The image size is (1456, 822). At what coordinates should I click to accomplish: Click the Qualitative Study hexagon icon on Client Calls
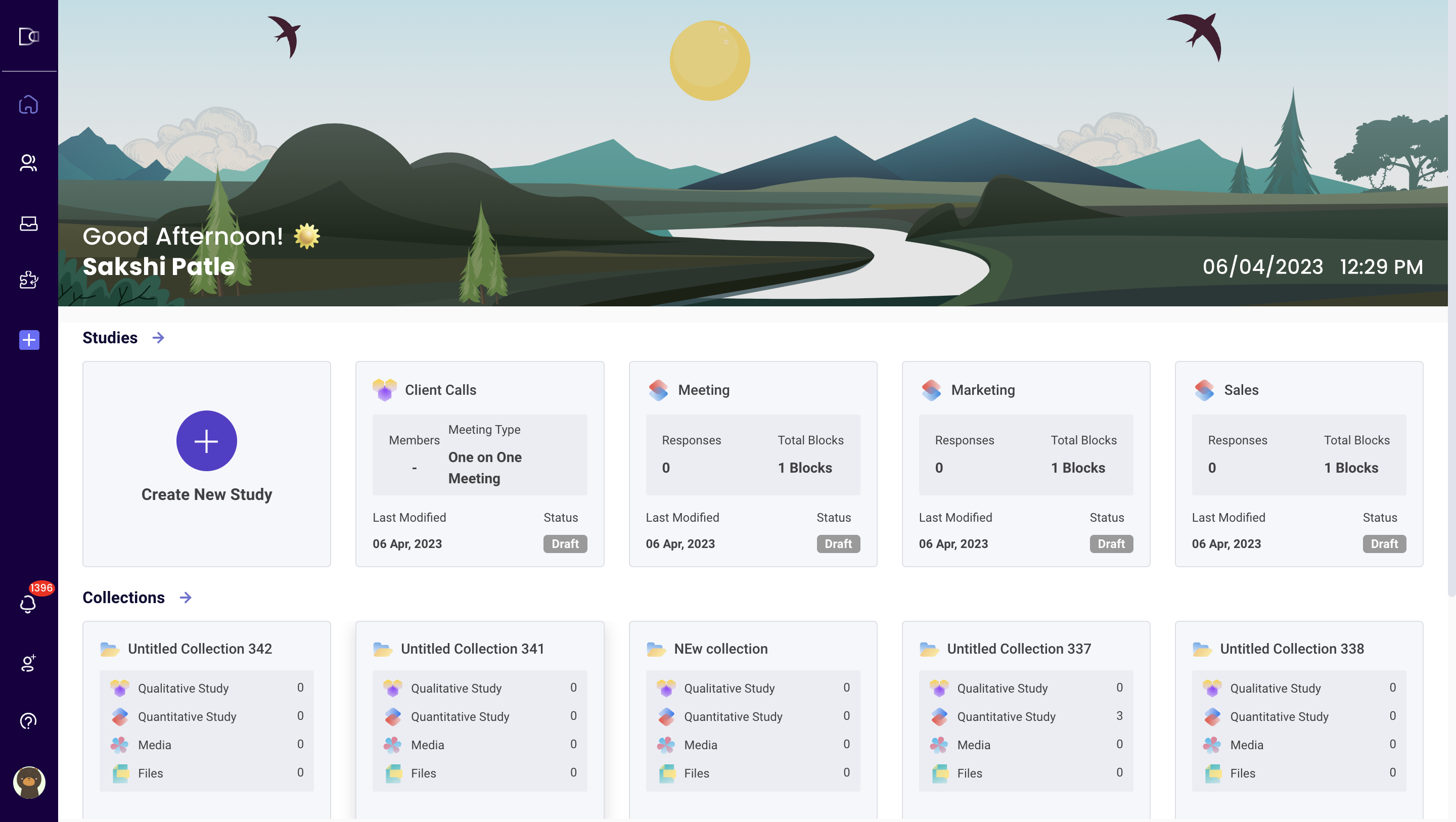(x=384, y=390)
